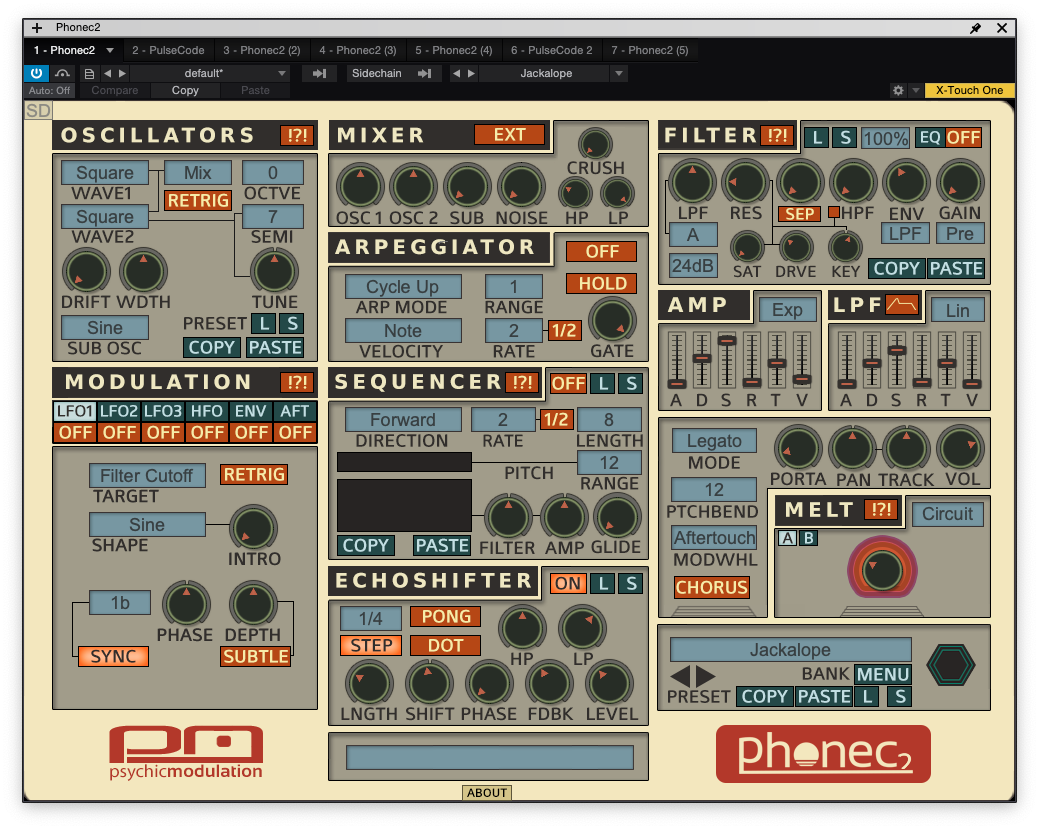Adjust the Melt glowing knob

pos(882,569)
